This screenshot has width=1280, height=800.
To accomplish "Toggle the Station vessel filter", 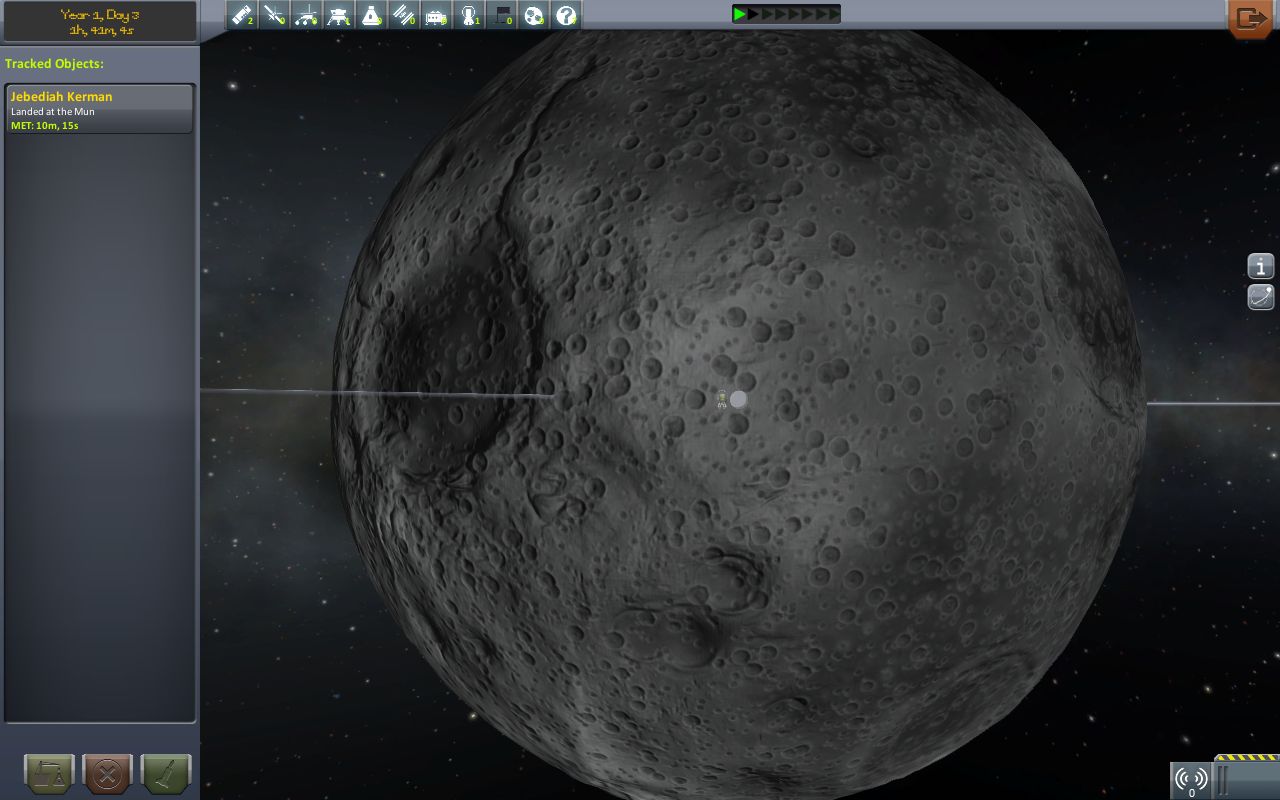I will tap(404, 15).
